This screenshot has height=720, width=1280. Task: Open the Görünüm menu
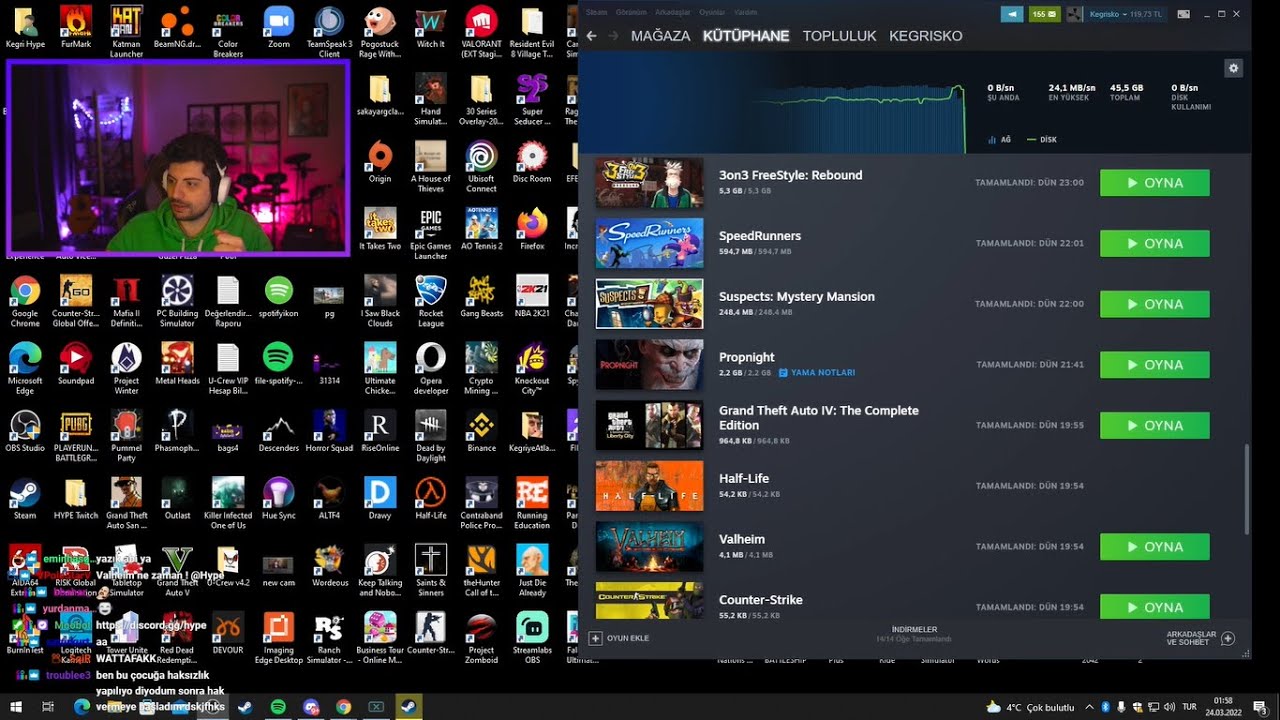coord(631,12)
